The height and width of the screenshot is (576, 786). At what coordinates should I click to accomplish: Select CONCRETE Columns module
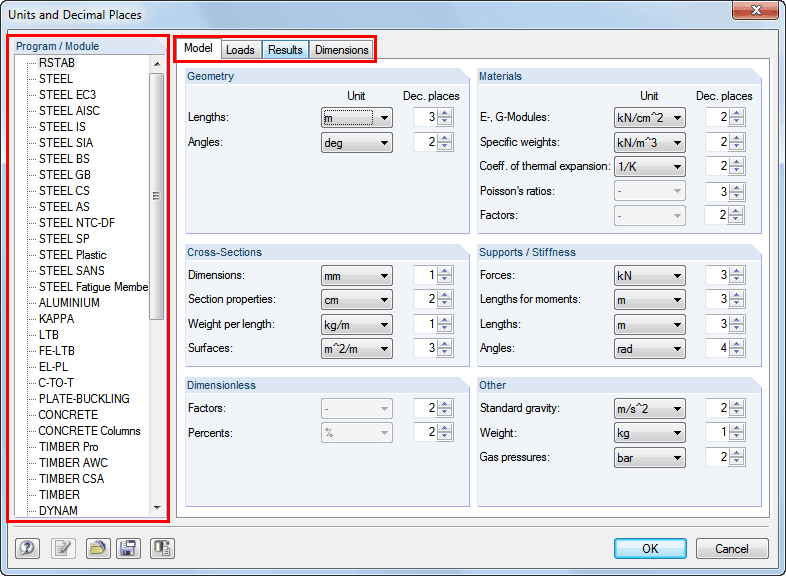tap(89, 431)
